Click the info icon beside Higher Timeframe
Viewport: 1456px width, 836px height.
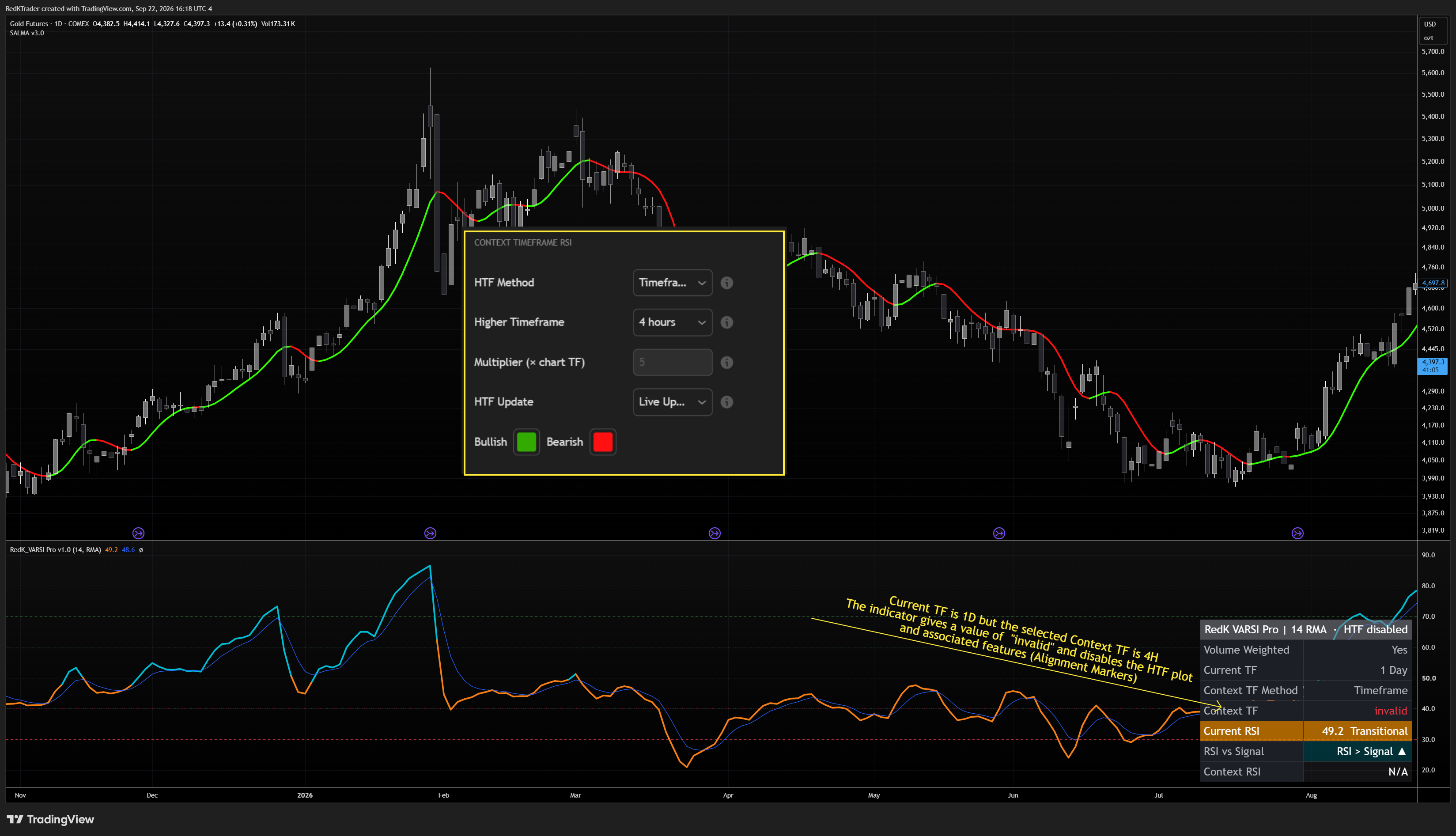[726, 322]
